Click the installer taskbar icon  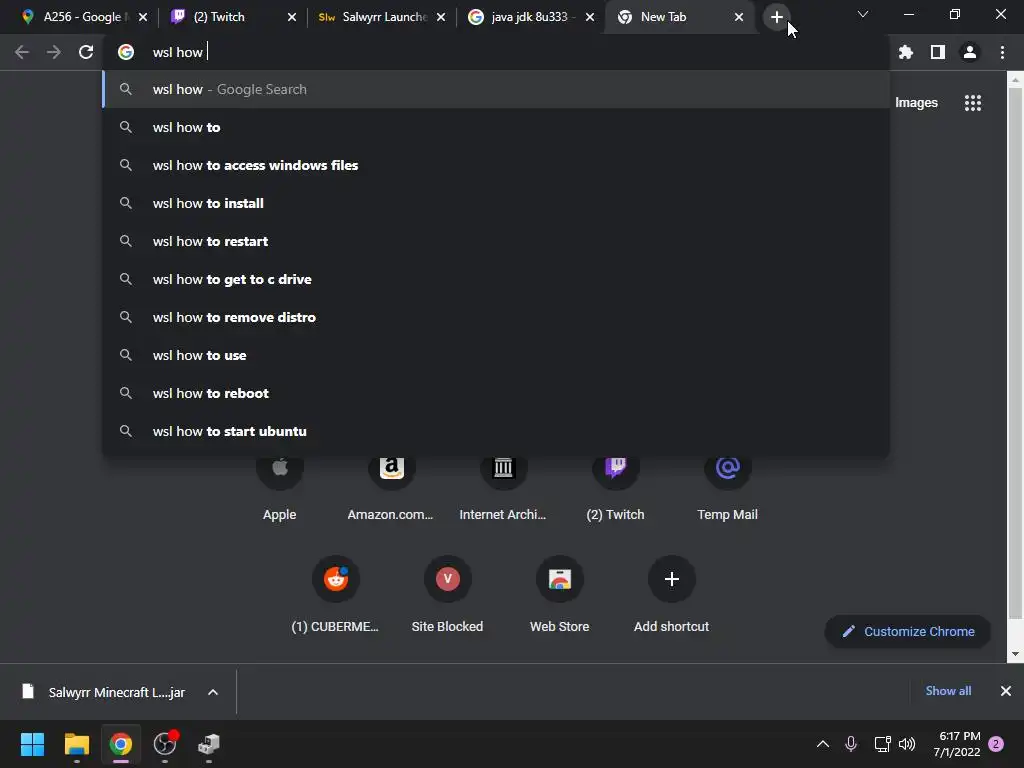pyautogui.click(x=209, y=744)
